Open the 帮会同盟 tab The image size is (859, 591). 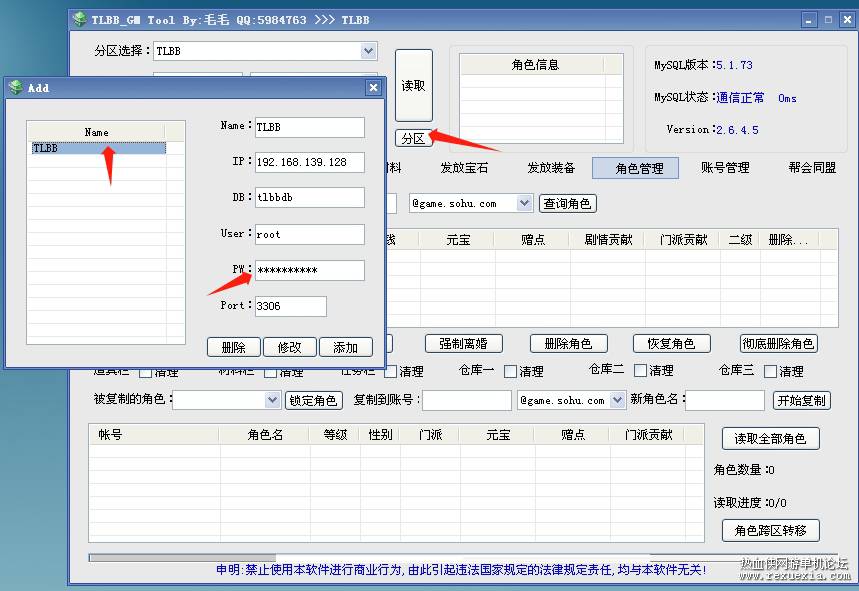click(812, 168)
